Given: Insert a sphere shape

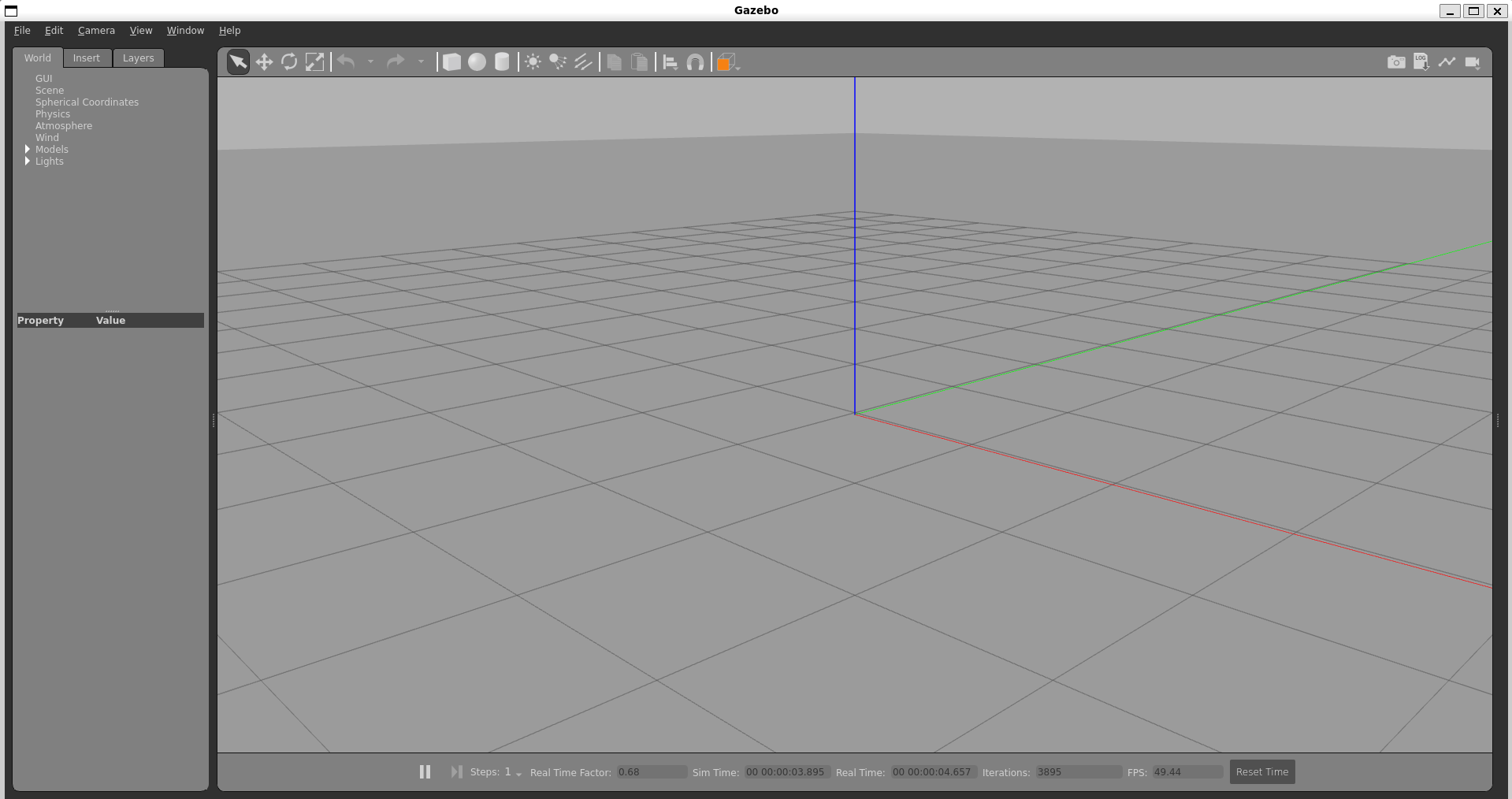Looking at the screenshot, I should click(477, 62).
